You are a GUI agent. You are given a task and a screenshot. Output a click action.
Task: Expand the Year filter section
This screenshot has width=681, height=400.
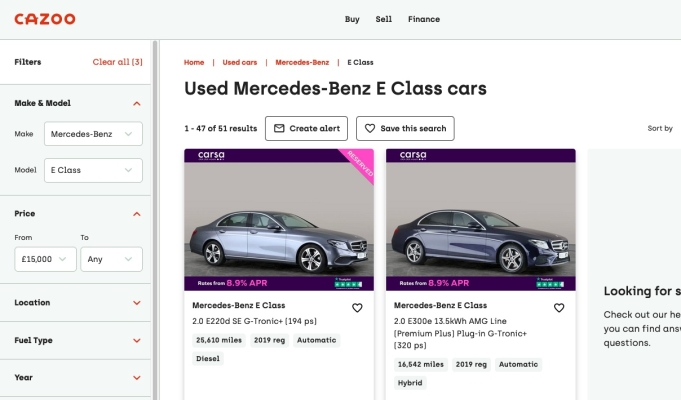pos(137,378)
